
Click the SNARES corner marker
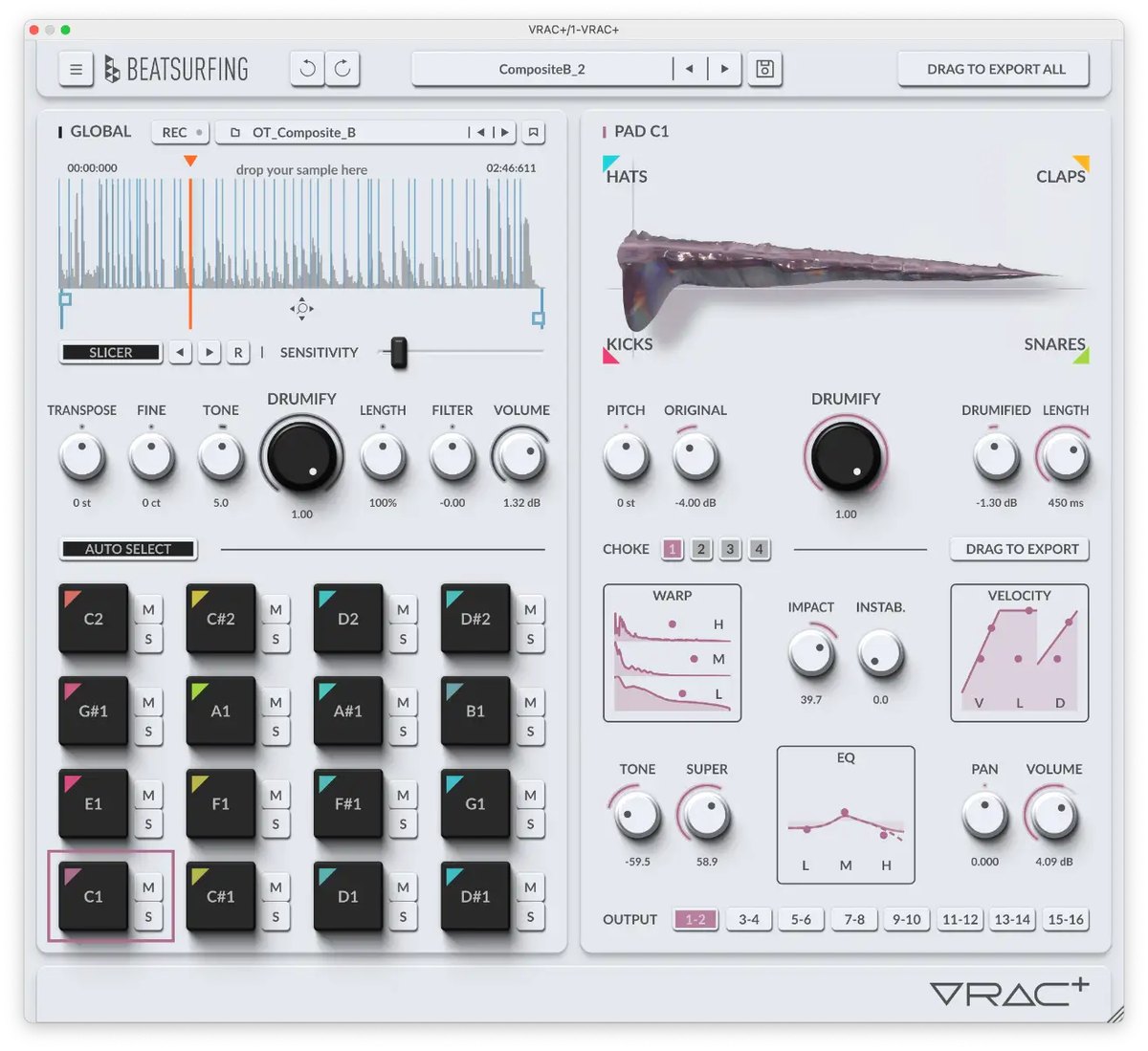point(1081,356)
